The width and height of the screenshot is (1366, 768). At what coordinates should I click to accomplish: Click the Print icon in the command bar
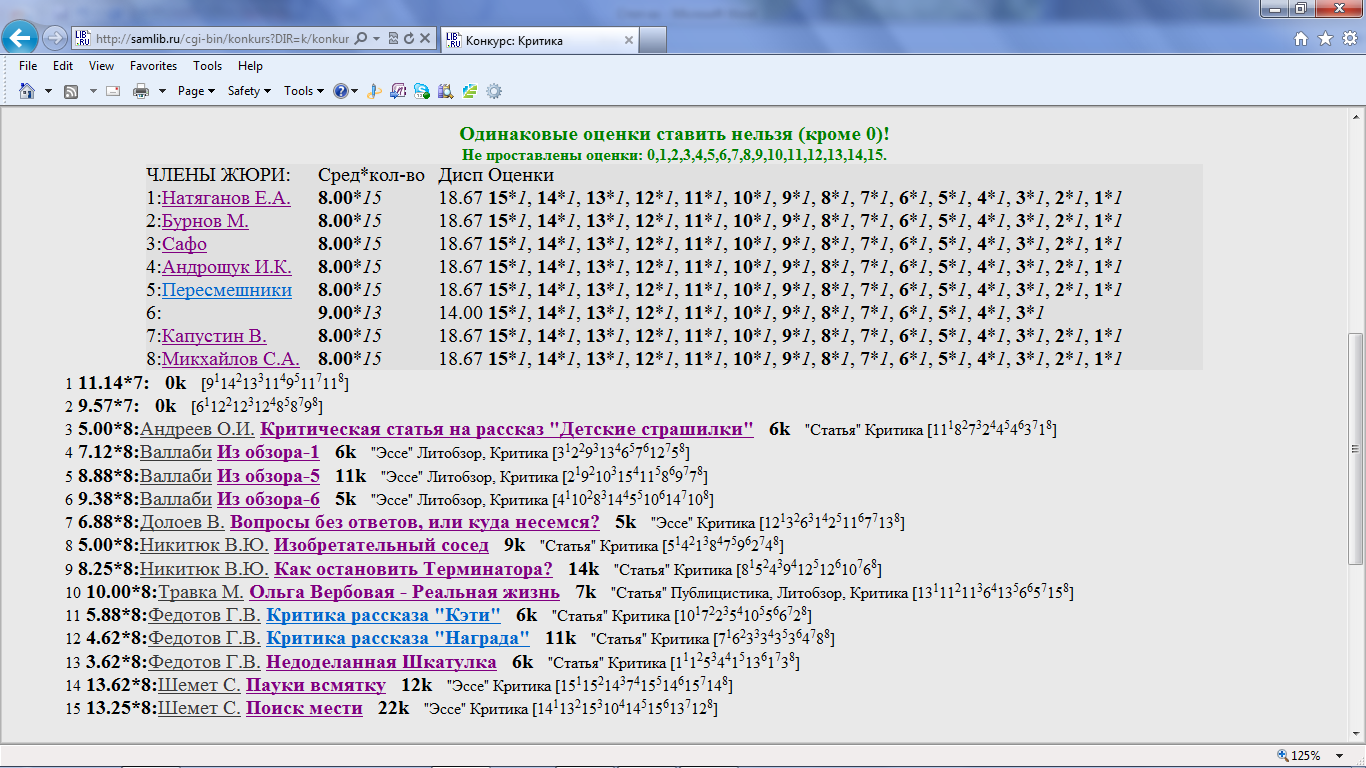pyautogui.click(x=141, y=91)
